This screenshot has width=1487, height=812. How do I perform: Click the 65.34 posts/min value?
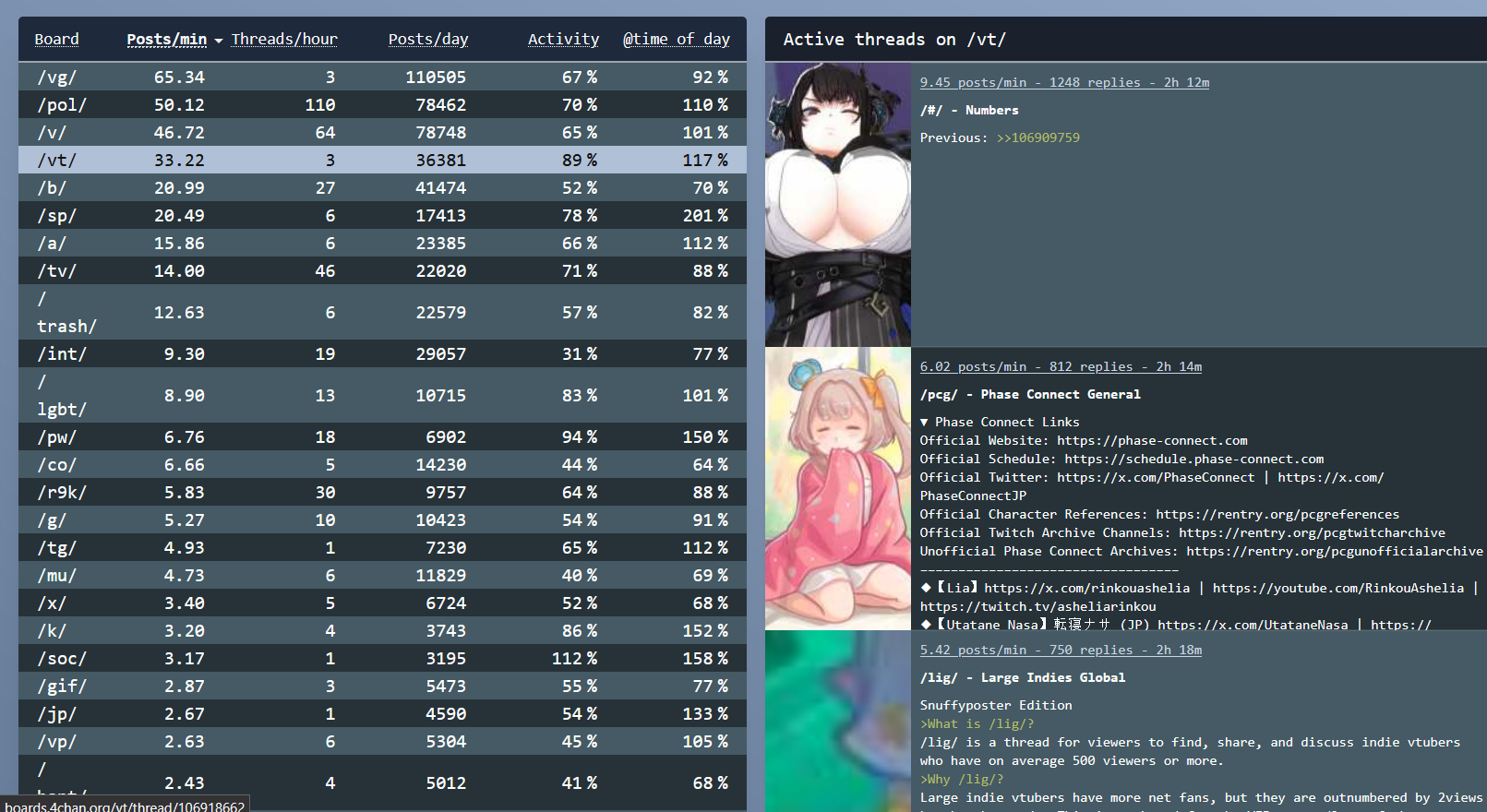[x=179, y=77]
